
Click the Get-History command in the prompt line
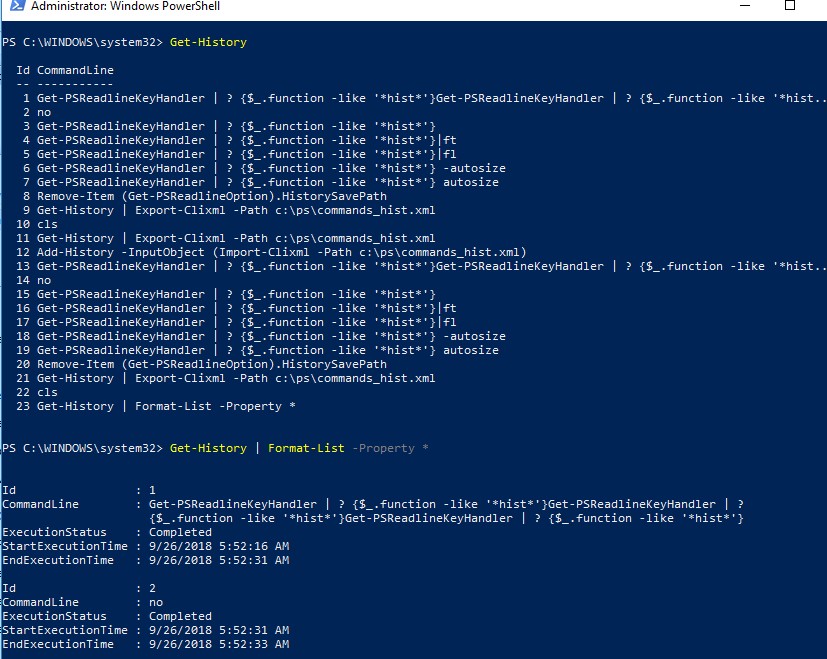pyautogui.click(x=207, y=447)
